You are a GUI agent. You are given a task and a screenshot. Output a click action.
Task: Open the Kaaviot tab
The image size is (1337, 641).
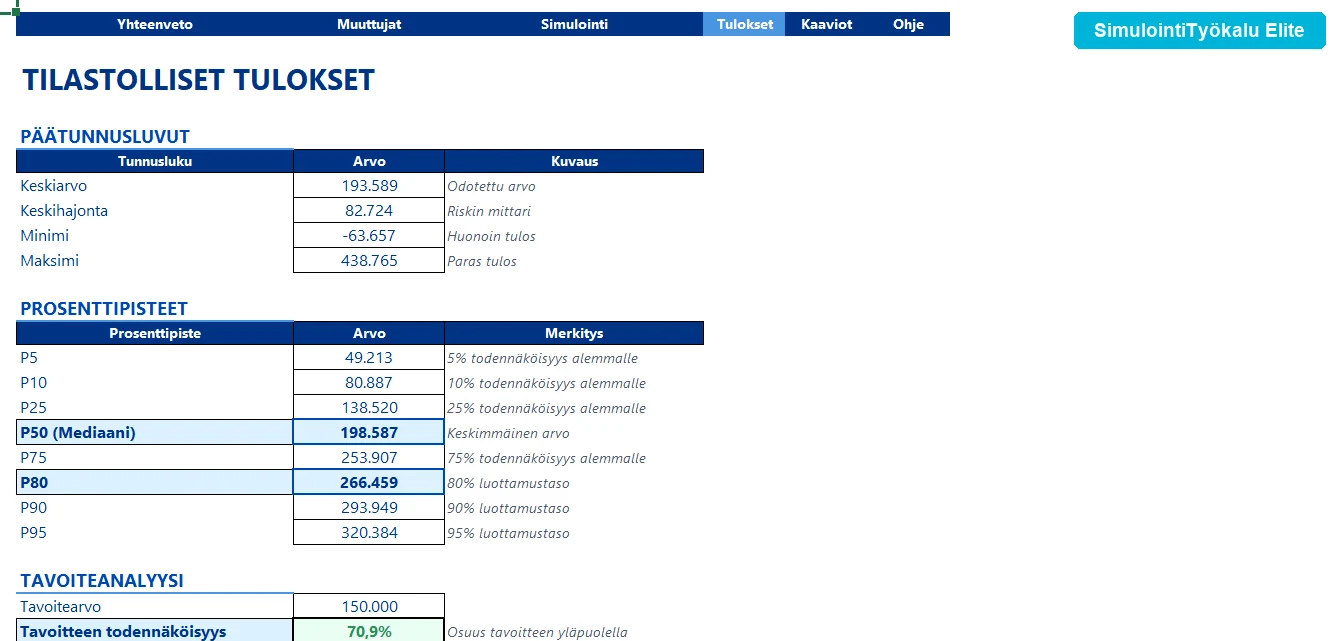pyautogui.click(x=827, y=24)
